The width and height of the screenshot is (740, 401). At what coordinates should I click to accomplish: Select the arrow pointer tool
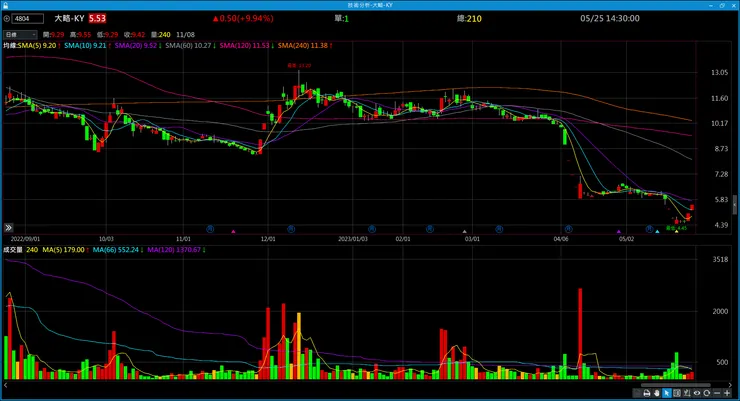coord(667,393)
